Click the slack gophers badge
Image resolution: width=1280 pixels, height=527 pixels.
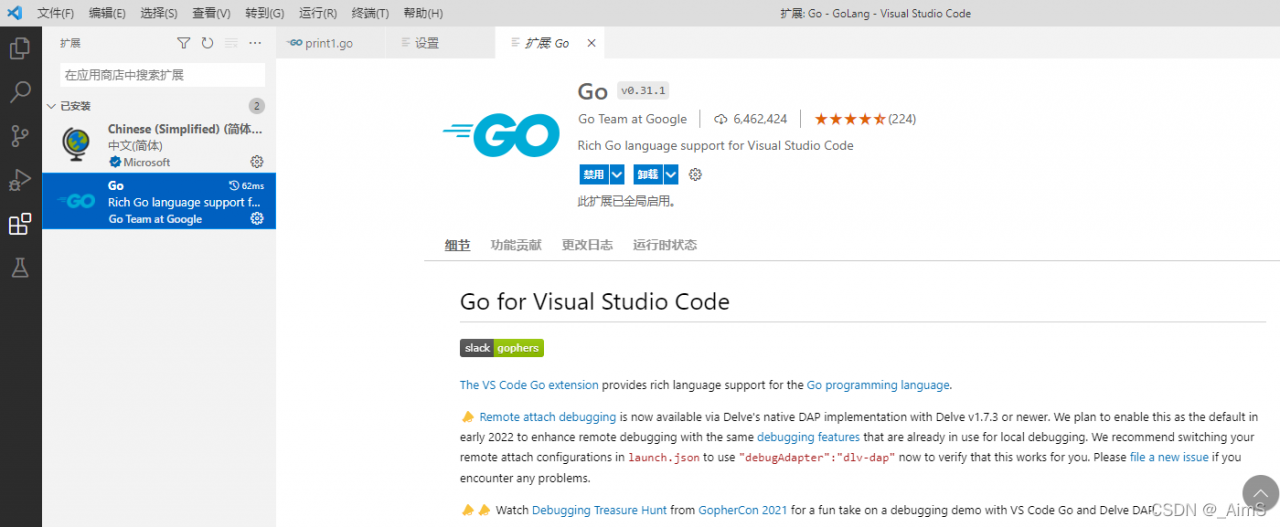click(502, 348)
